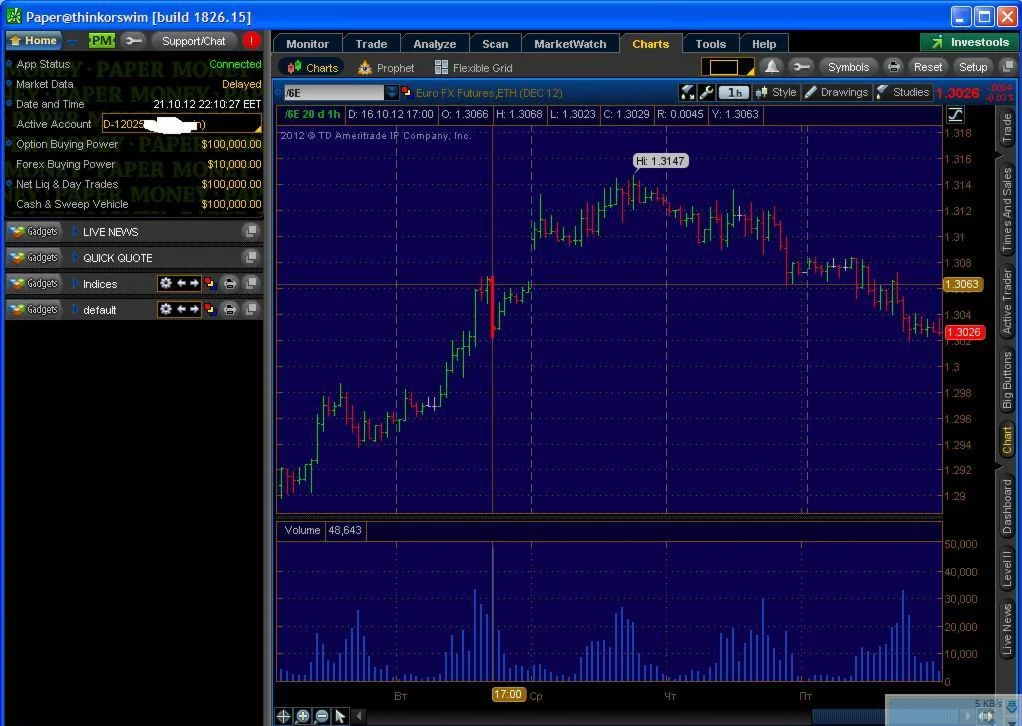The image size is (1022, 726).
Task: Open the Drawings dropdown menu
Action: tap(836, 93)
